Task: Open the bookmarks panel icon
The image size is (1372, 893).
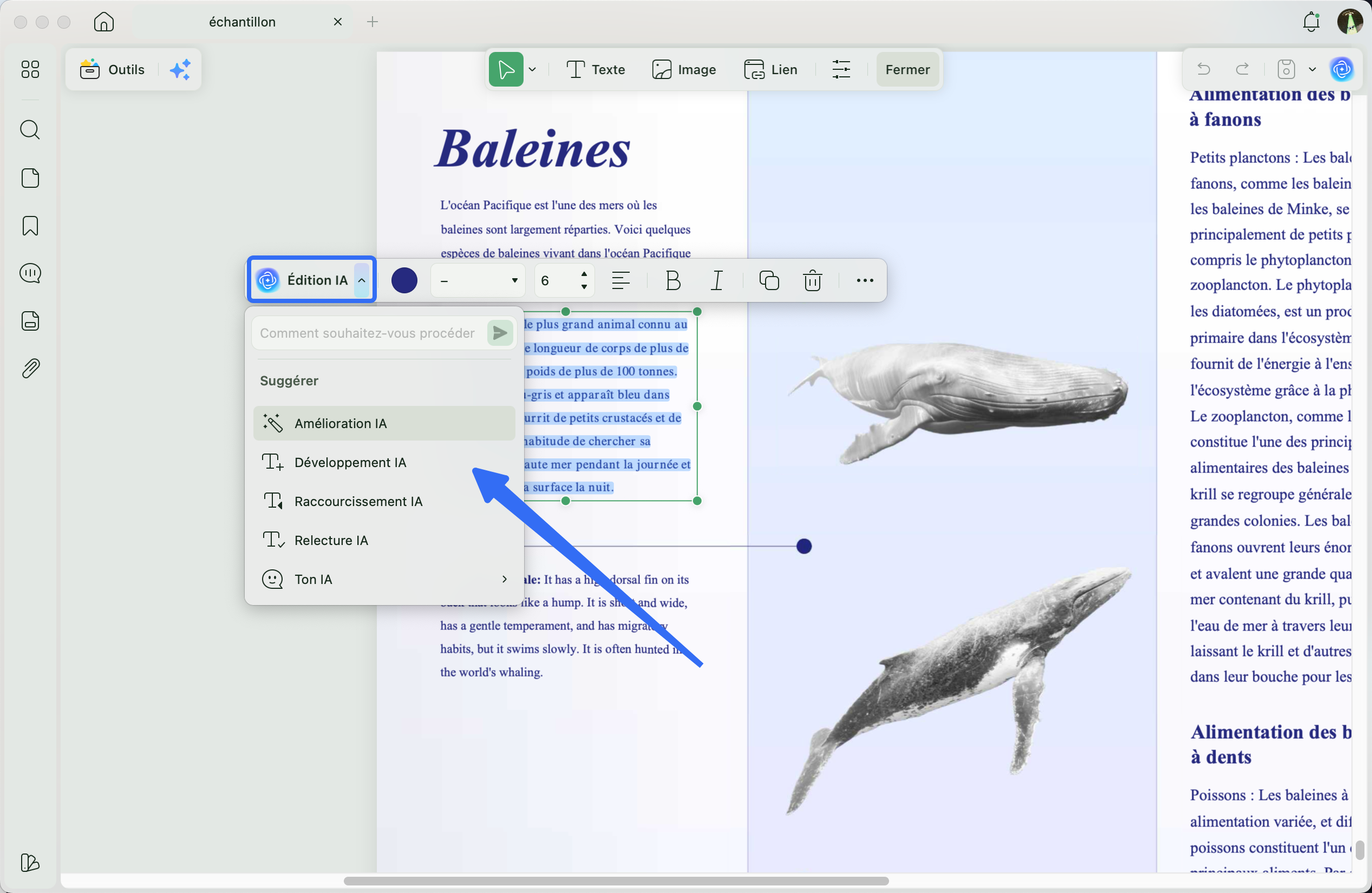Action: coord(30,226)
